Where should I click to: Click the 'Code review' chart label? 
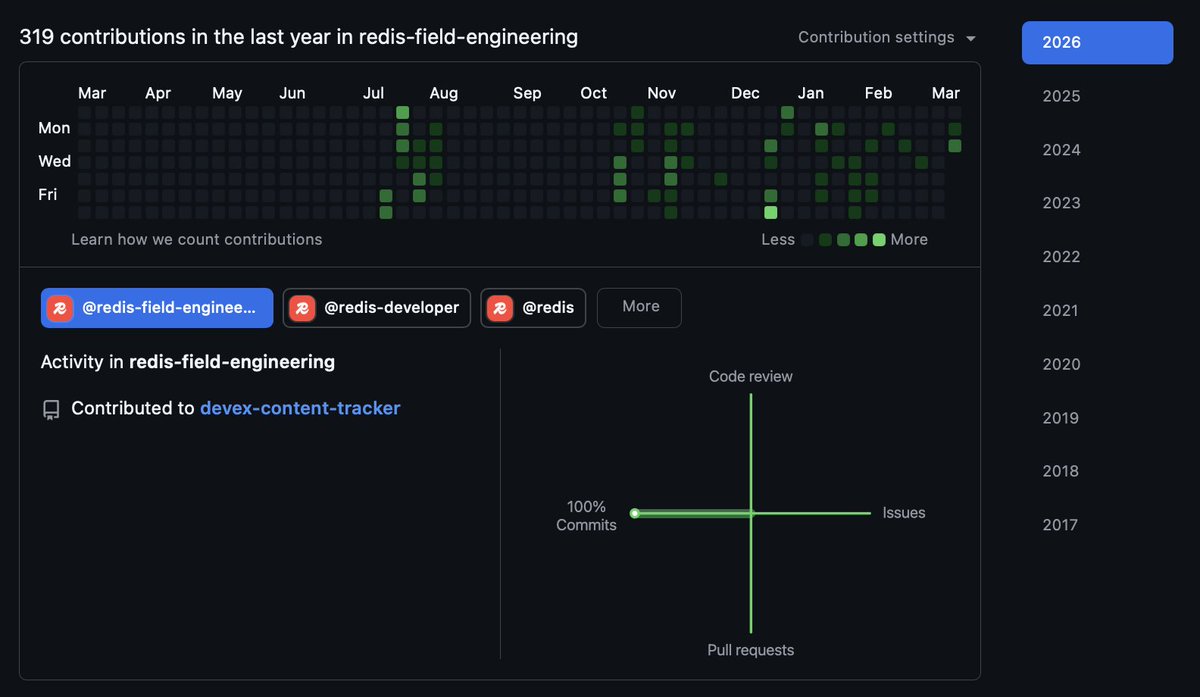751,377
